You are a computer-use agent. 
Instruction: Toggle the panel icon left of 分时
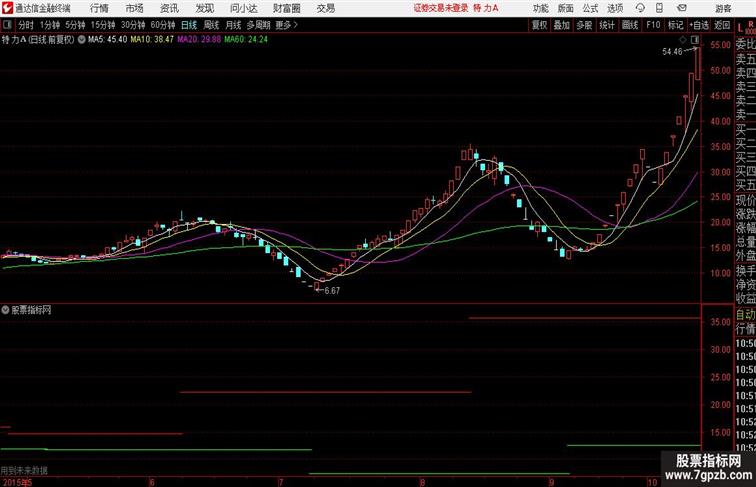pyautogui.click(x=7, y=25)
